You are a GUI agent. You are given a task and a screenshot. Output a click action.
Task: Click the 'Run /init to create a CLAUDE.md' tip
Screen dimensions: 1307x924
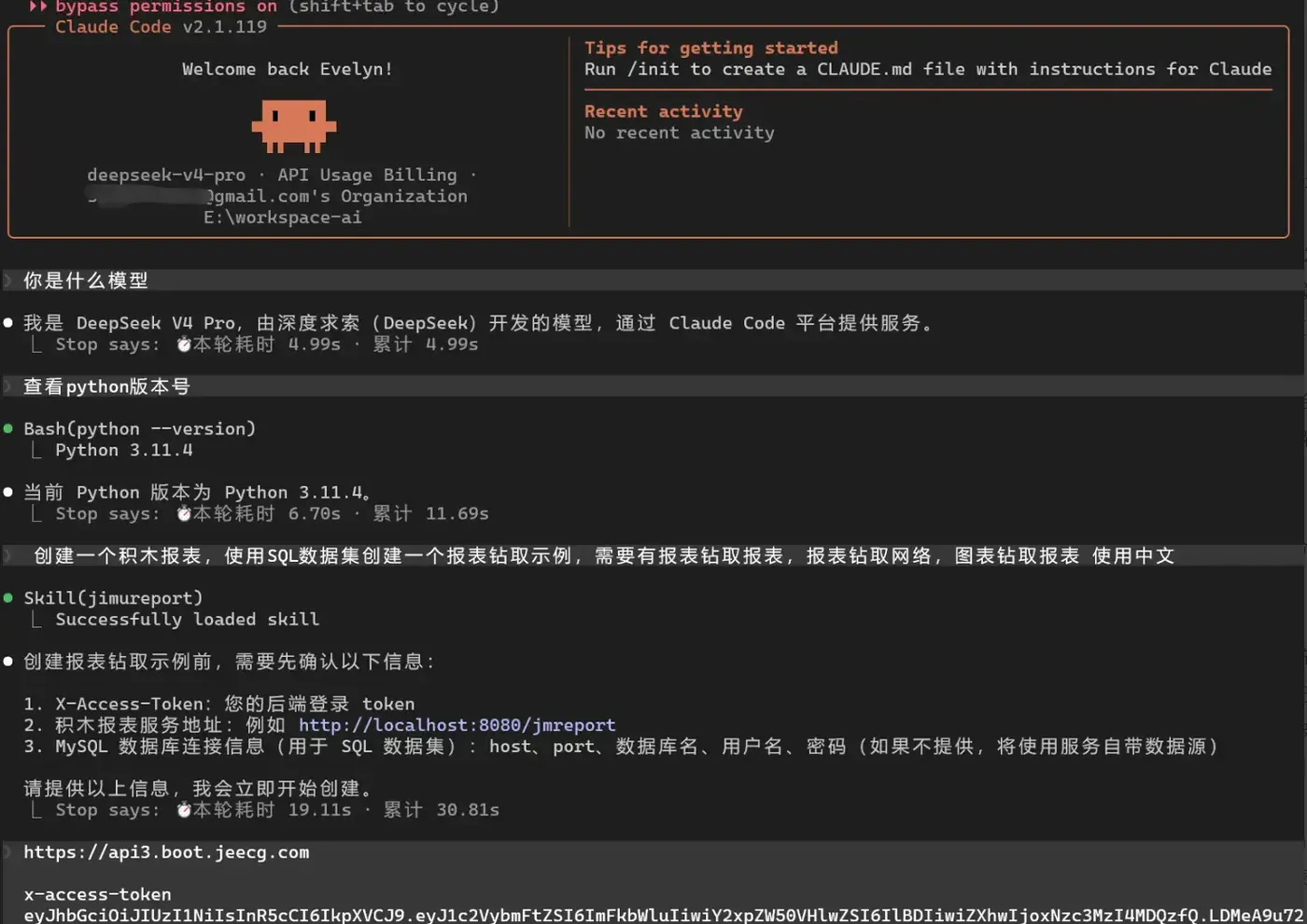point(928,69)
